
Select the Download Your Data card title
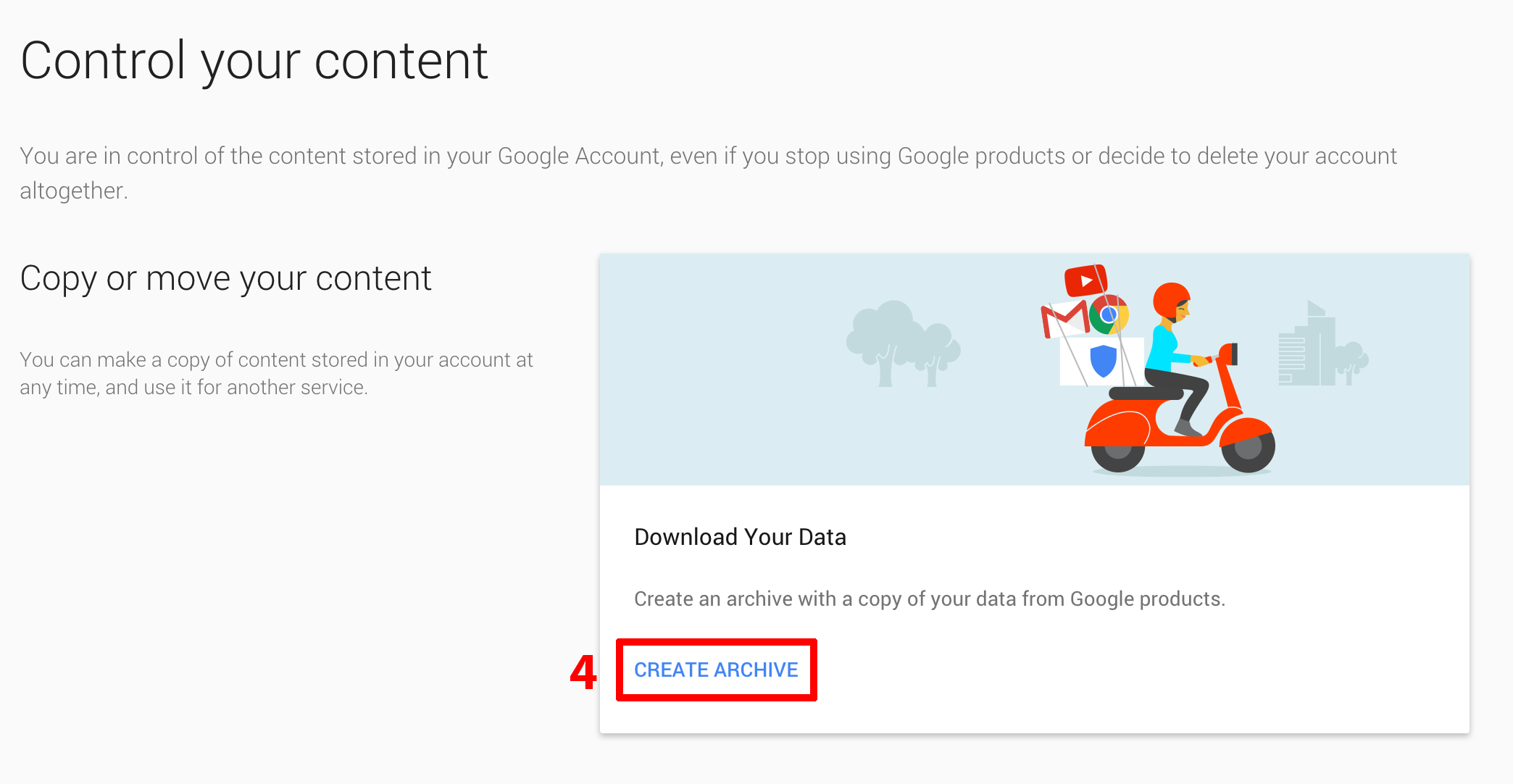click(740, 537)
